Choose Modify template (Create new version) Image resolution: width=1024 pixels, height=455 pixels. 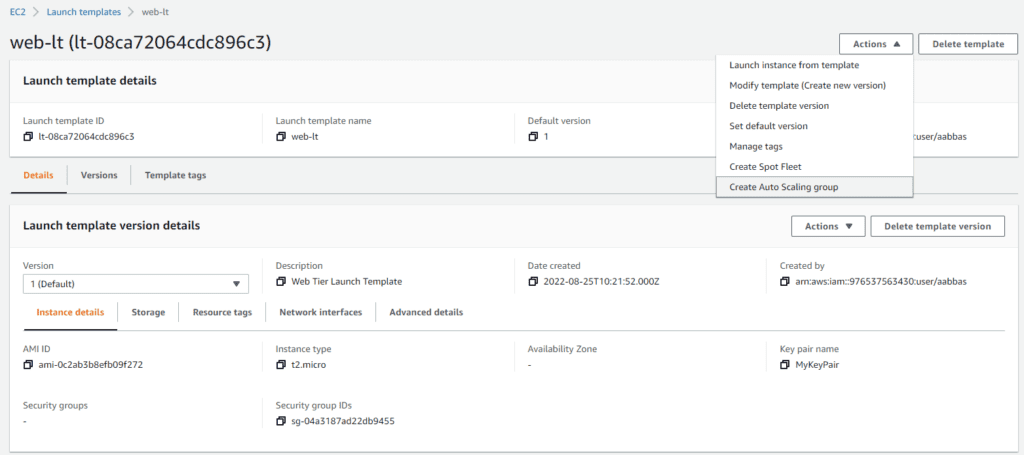click(814, 86)
